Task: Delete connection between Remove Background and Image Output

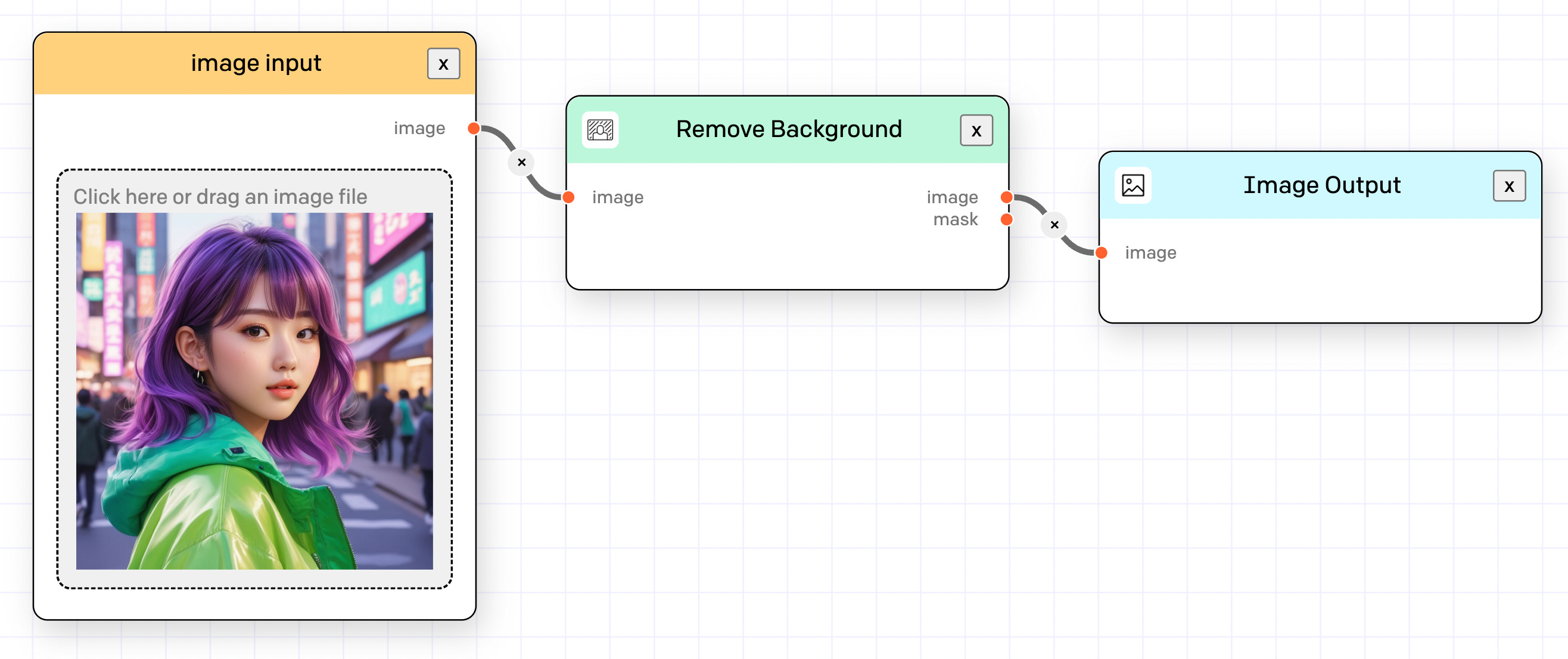Action: (x=1054, y=225)
